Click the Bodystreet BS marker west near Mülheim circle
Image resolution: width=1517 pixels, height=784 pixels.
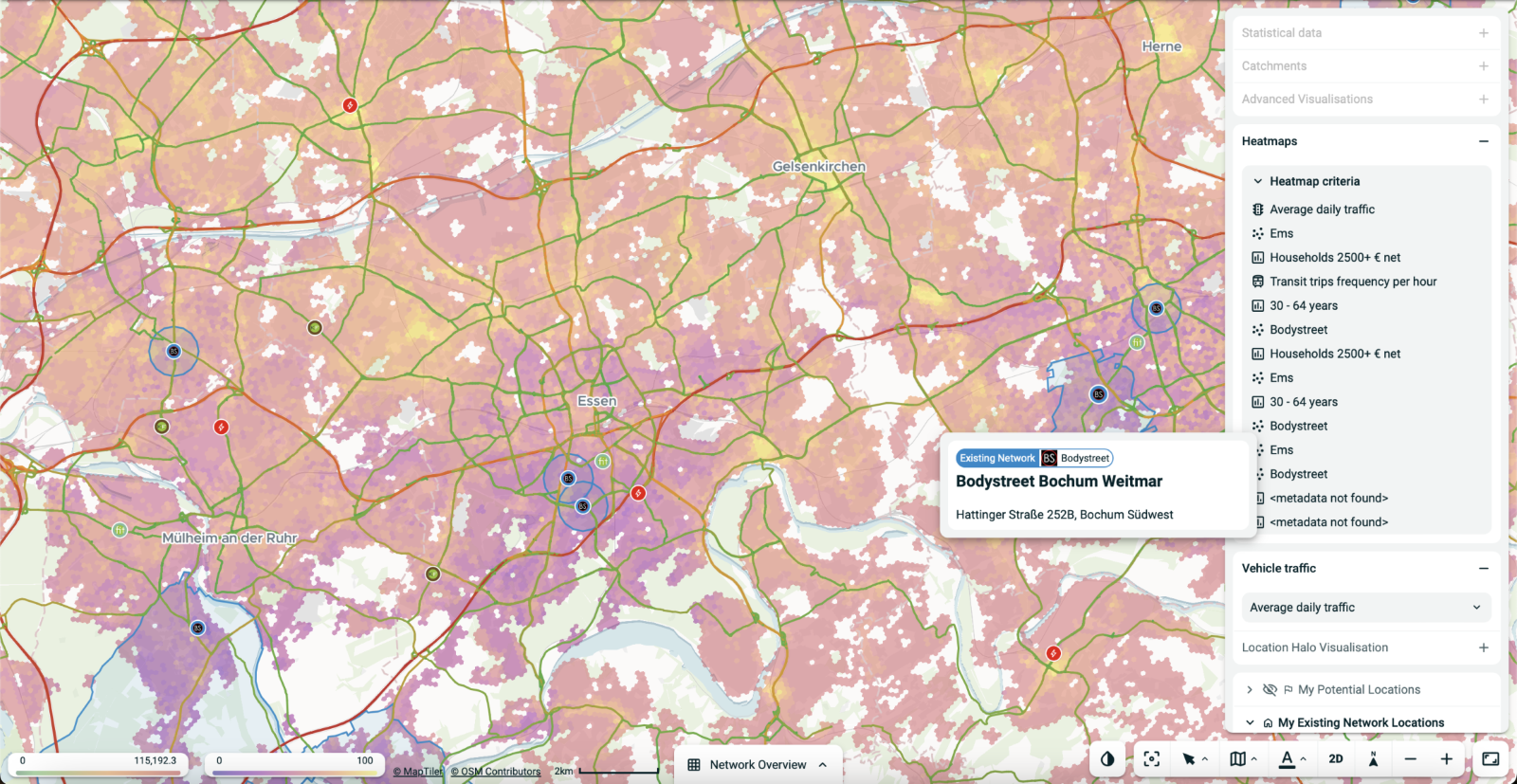(174, 351)
